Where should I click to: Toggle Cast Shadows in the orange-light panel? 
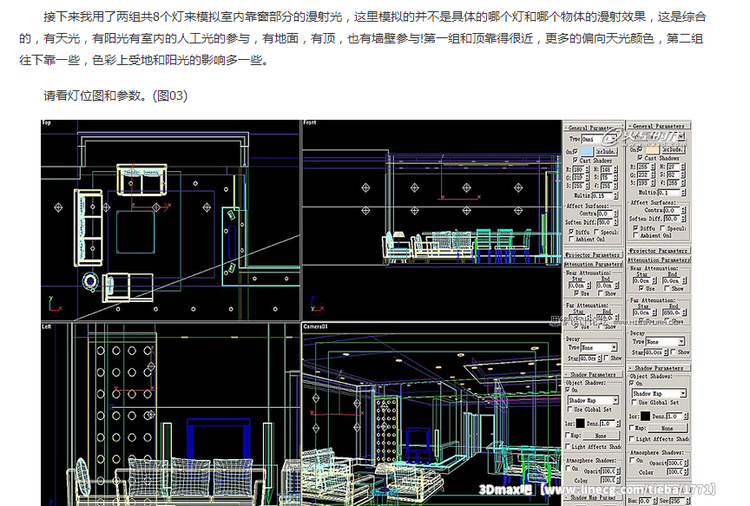(640, 158)
